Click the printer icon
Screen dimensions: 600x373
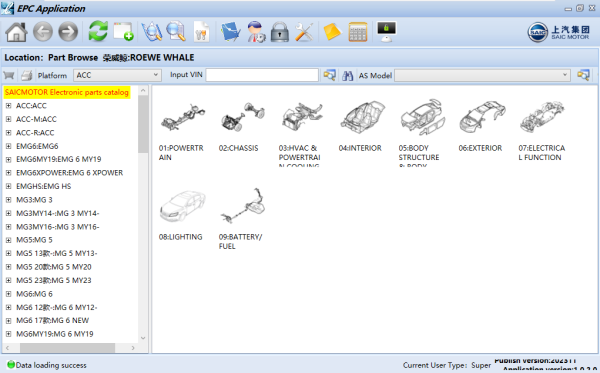coord(26,75)
